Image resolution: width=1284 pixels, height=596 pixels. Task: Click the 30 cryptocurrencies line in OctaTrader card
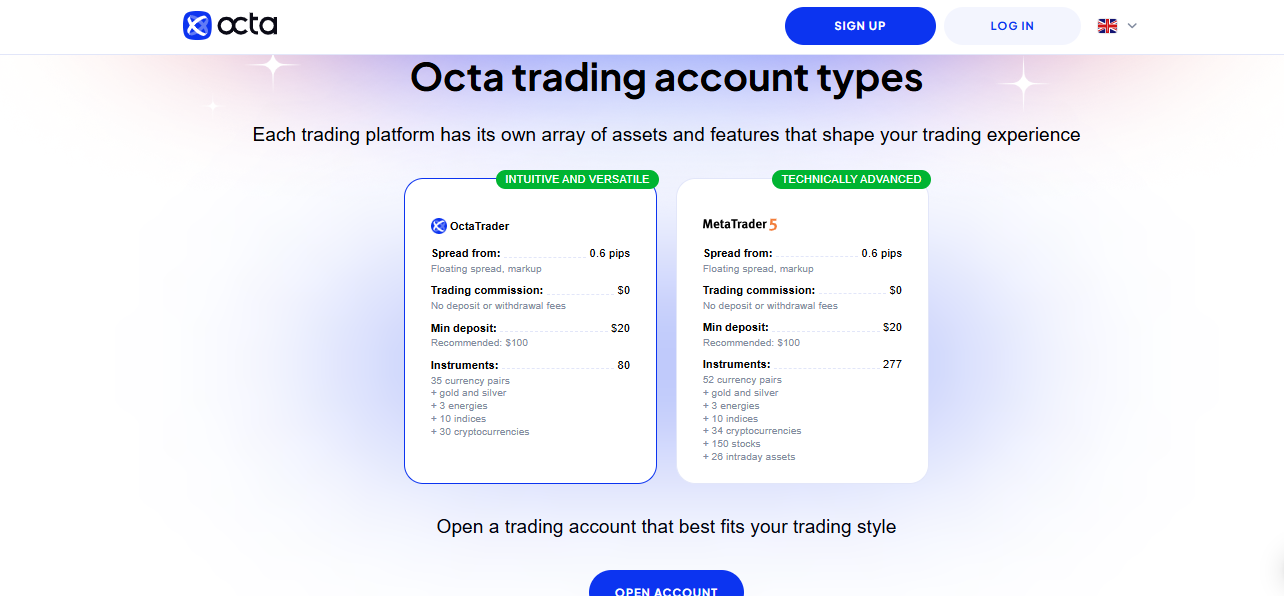(480, 432)
